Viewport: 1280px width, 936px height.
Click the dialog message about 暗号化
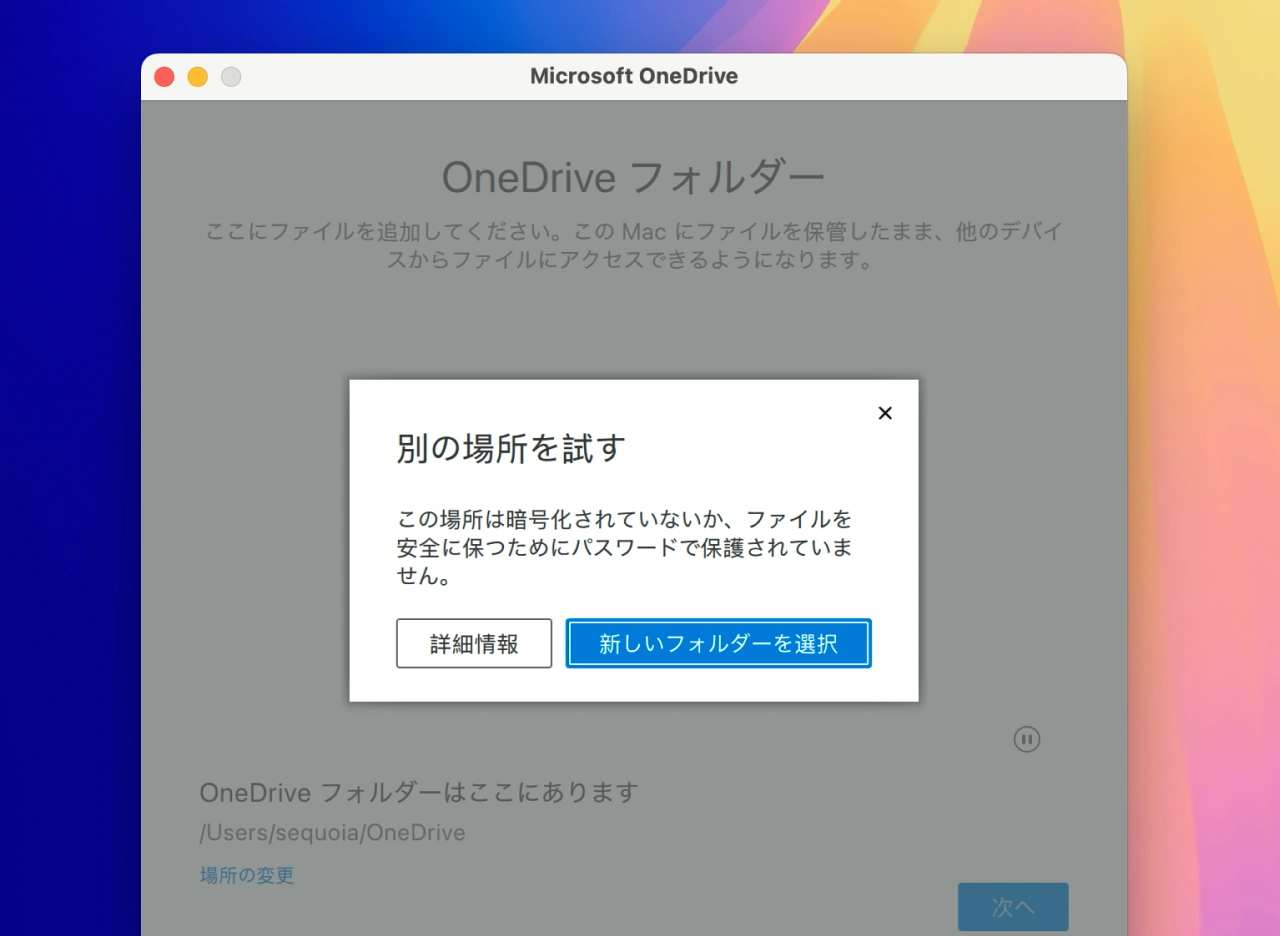point(624,547)
